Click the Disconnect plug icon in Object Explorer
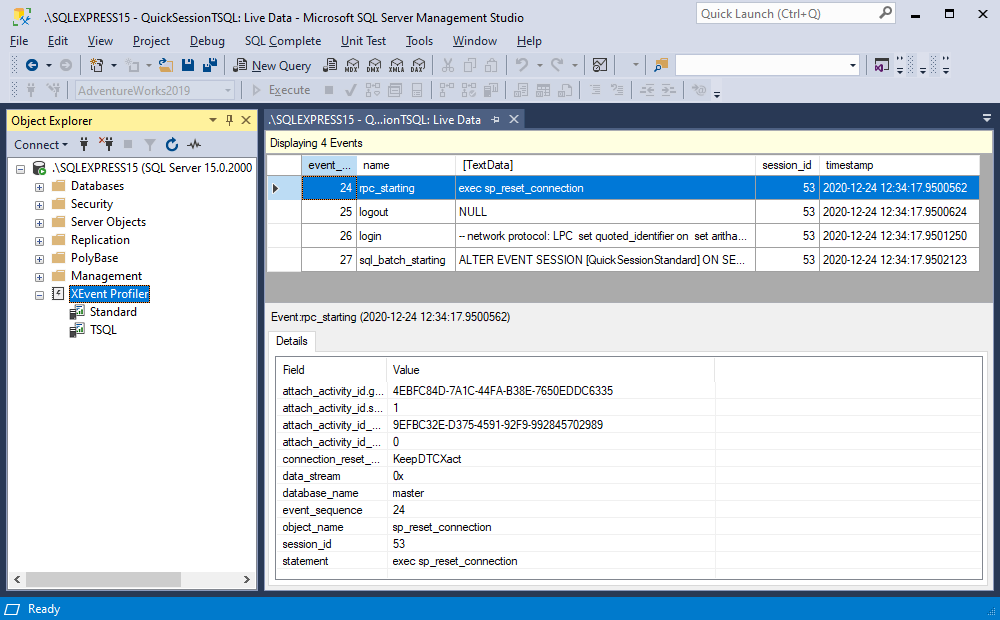The width and height of the screenshot is (1000, 620). (x=106, y=144)
